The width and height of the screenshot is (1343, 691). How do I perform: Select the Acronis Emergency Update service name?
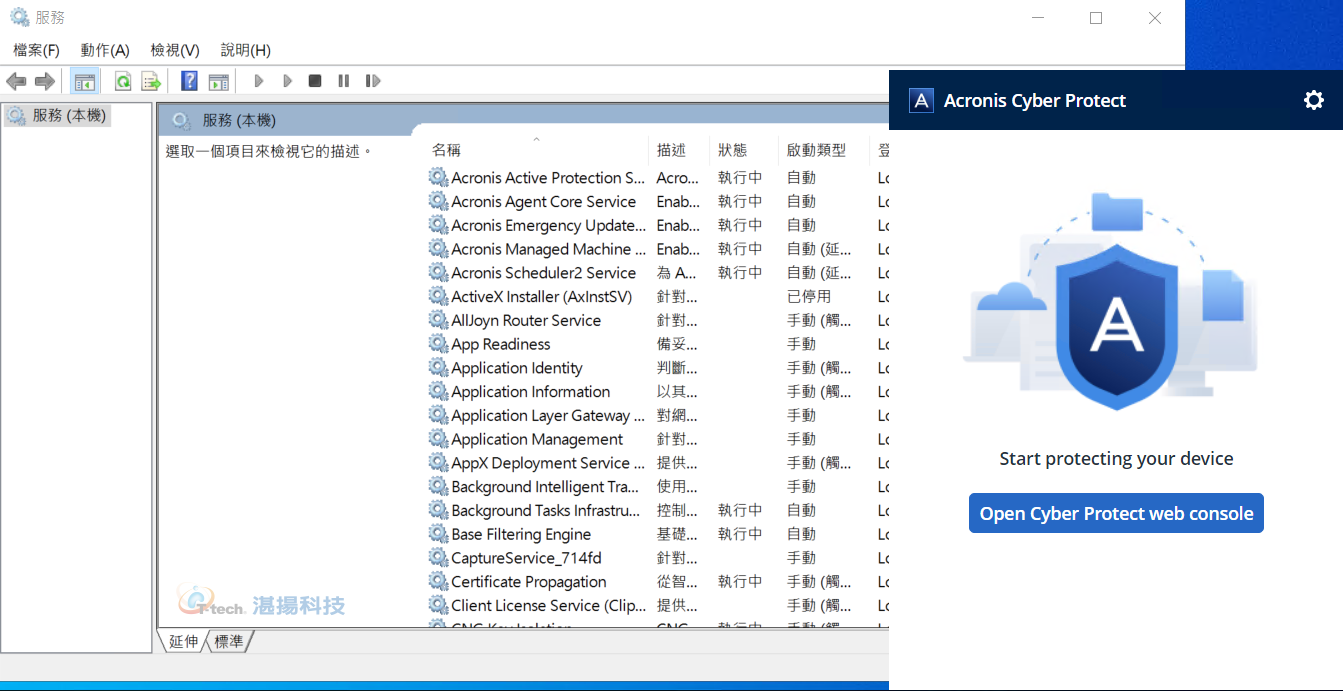click(548, 225)
